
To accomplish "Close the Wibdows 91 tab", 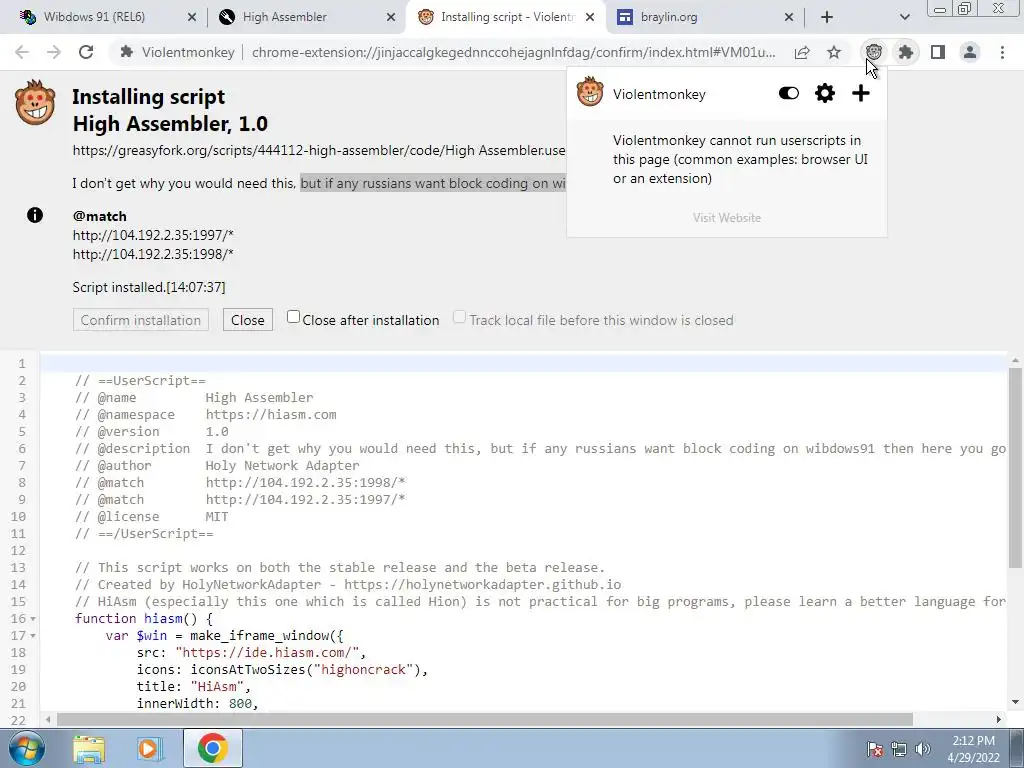I will click(192, 18).
